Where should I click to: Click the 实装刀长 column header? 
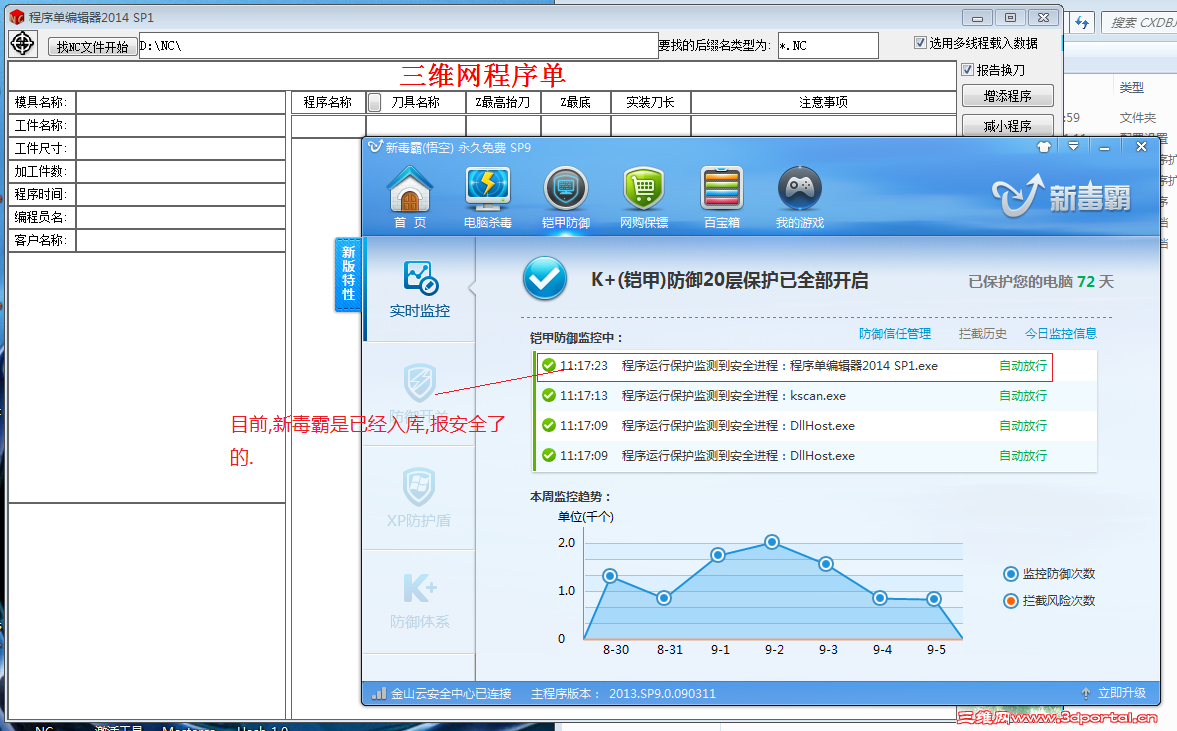point(651,102)
